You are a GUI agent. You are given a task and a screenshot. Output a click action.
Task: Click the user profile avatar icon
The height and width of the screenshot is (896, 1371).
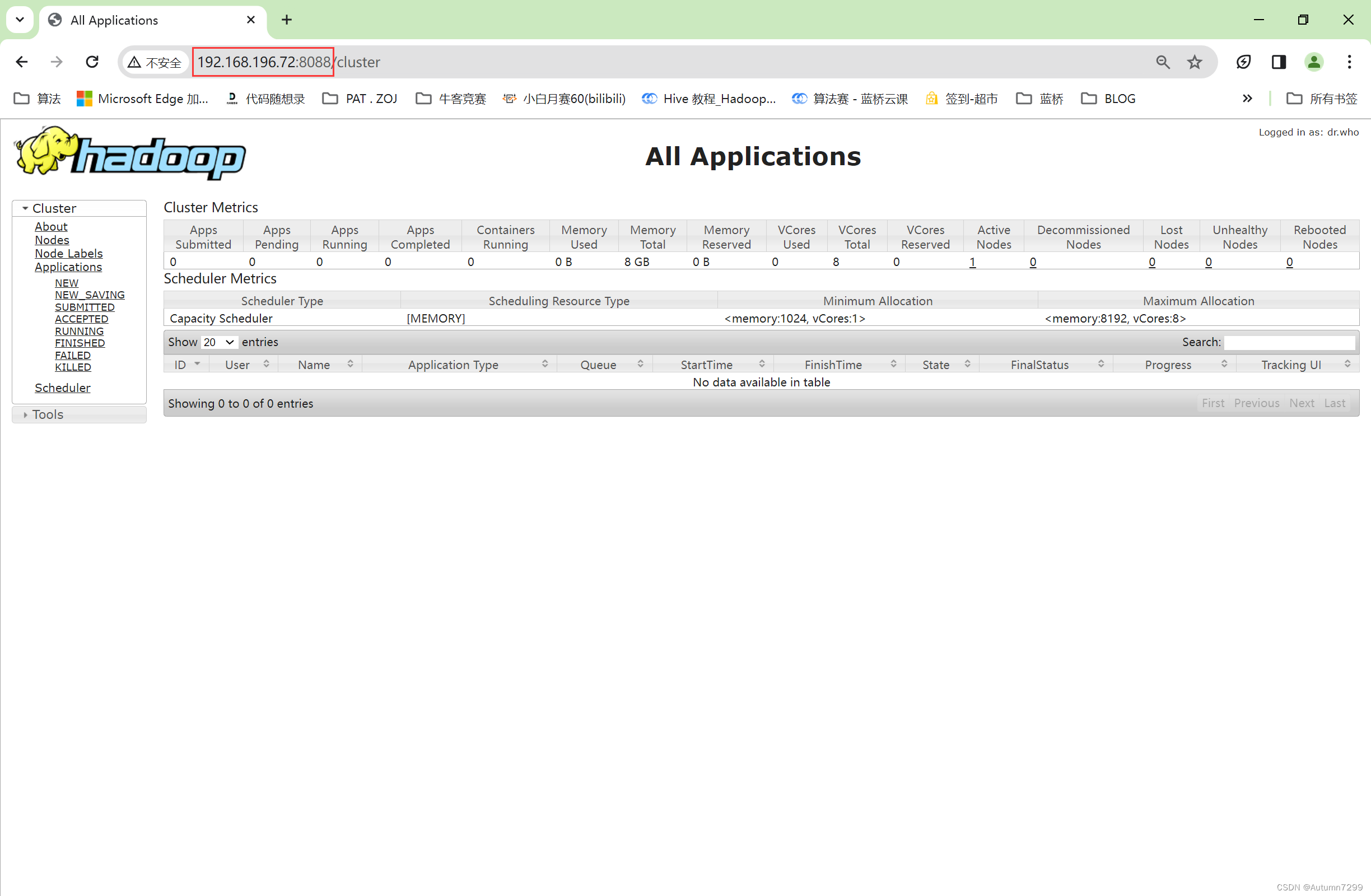1313,62
